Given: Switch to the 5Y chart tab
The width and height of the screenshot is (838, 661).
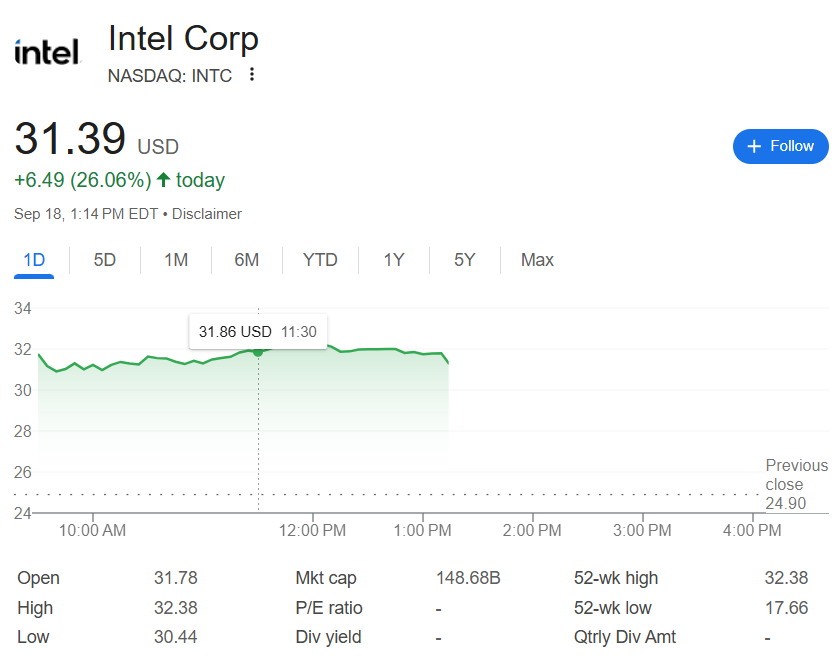Looking at the screenshot, I should point(465,260).
